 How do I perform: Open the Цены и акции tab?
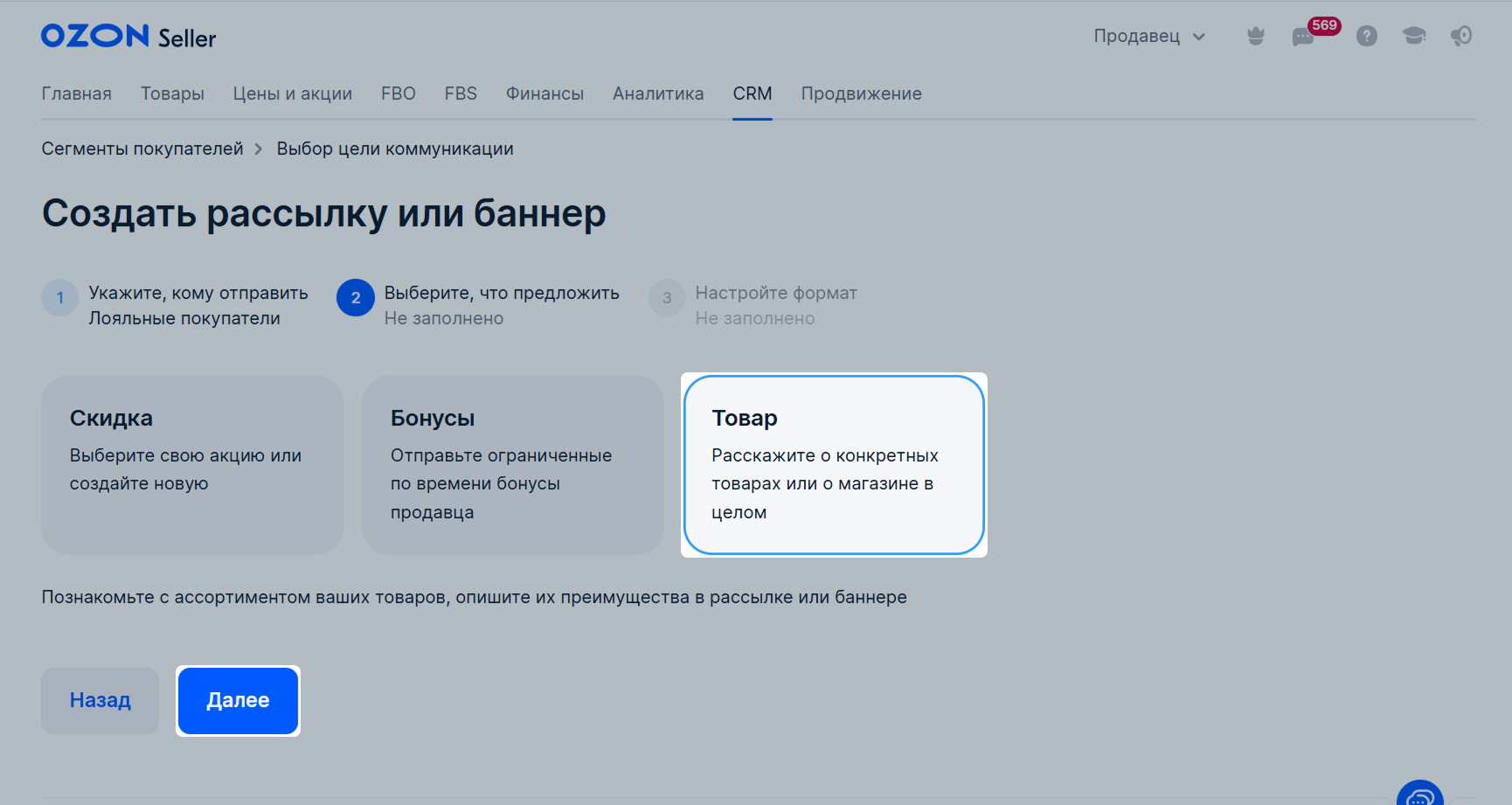pos(292,94)
